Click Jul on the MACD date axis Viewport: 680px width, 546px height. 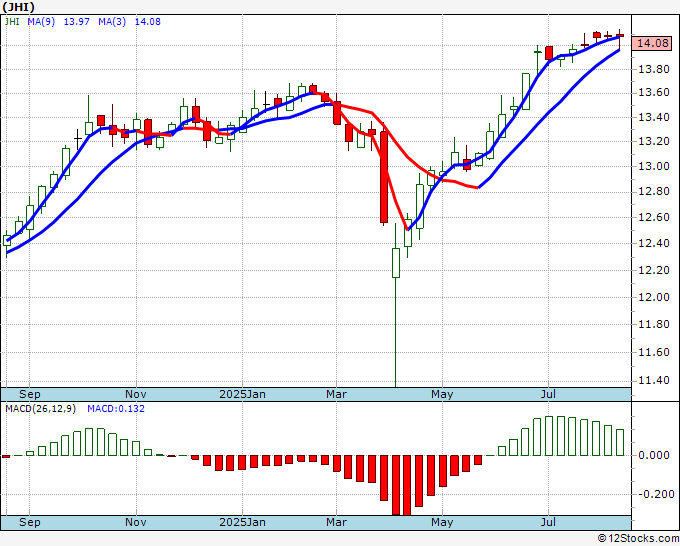[549, 522]
